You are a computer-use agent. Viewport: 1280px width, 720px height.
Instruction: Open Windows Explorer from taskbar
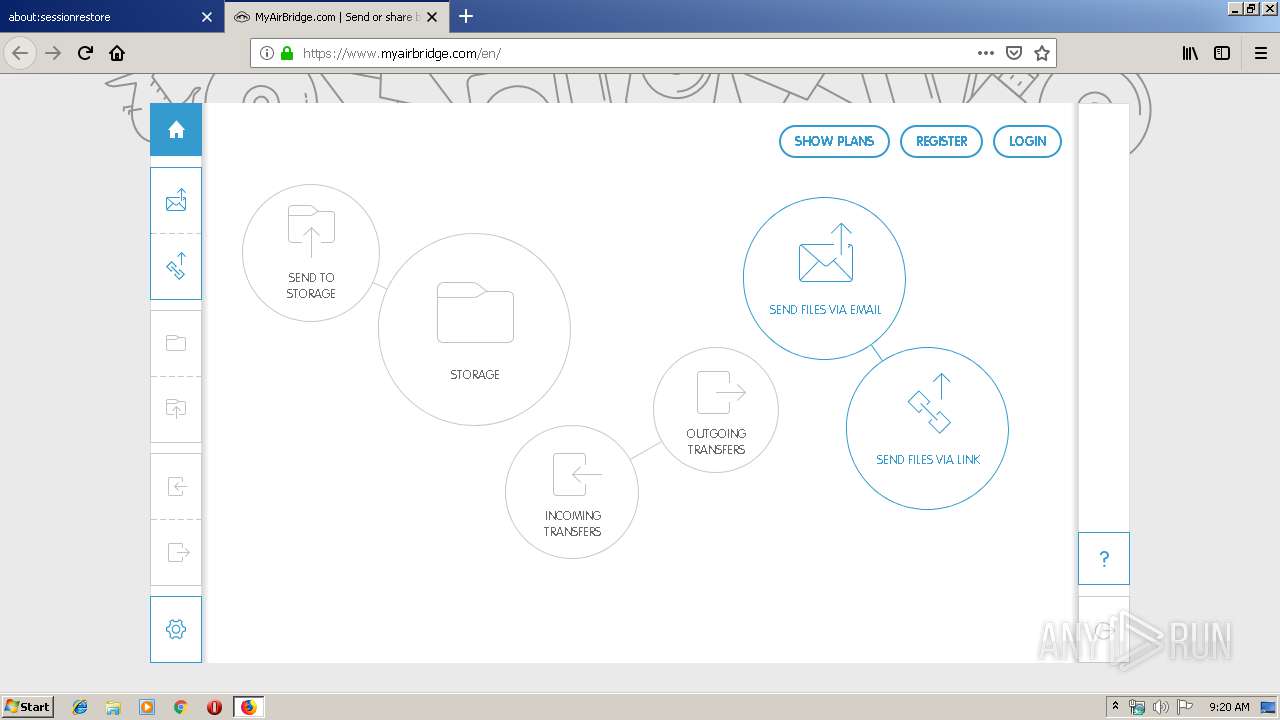[113, 707]
